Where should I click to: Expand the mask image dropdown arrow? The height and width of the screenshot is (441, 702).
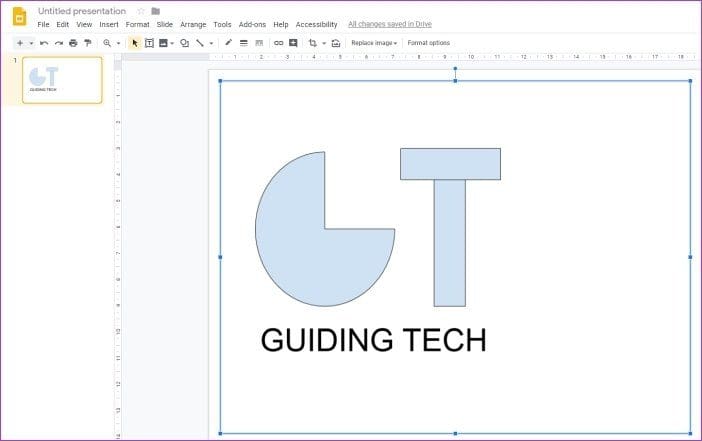click(324, 43)
